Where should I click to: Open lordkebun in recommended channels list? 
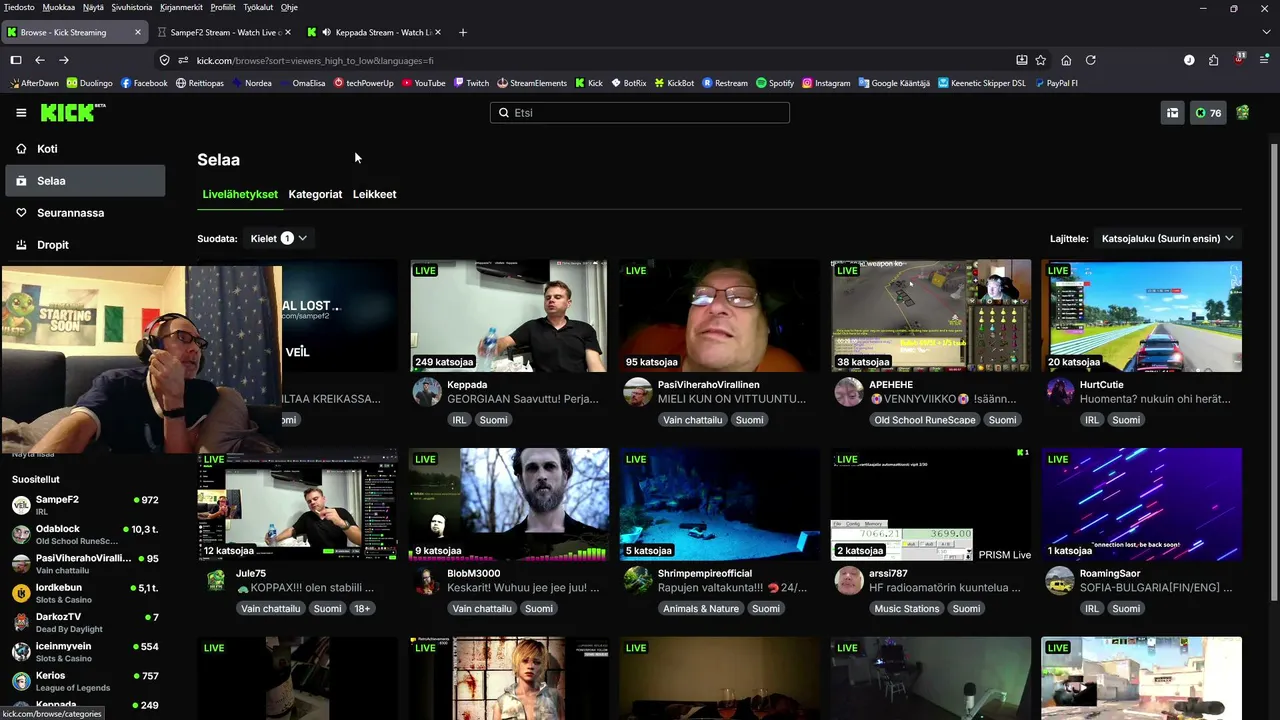point(85,593)
